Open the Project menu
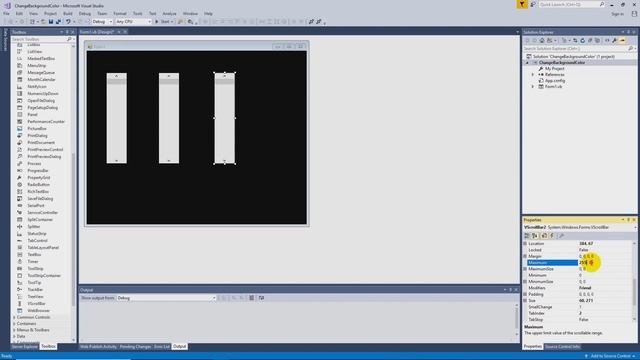This screenshot has width=640, height=360. pyautogui.click(x=50, y=13)
